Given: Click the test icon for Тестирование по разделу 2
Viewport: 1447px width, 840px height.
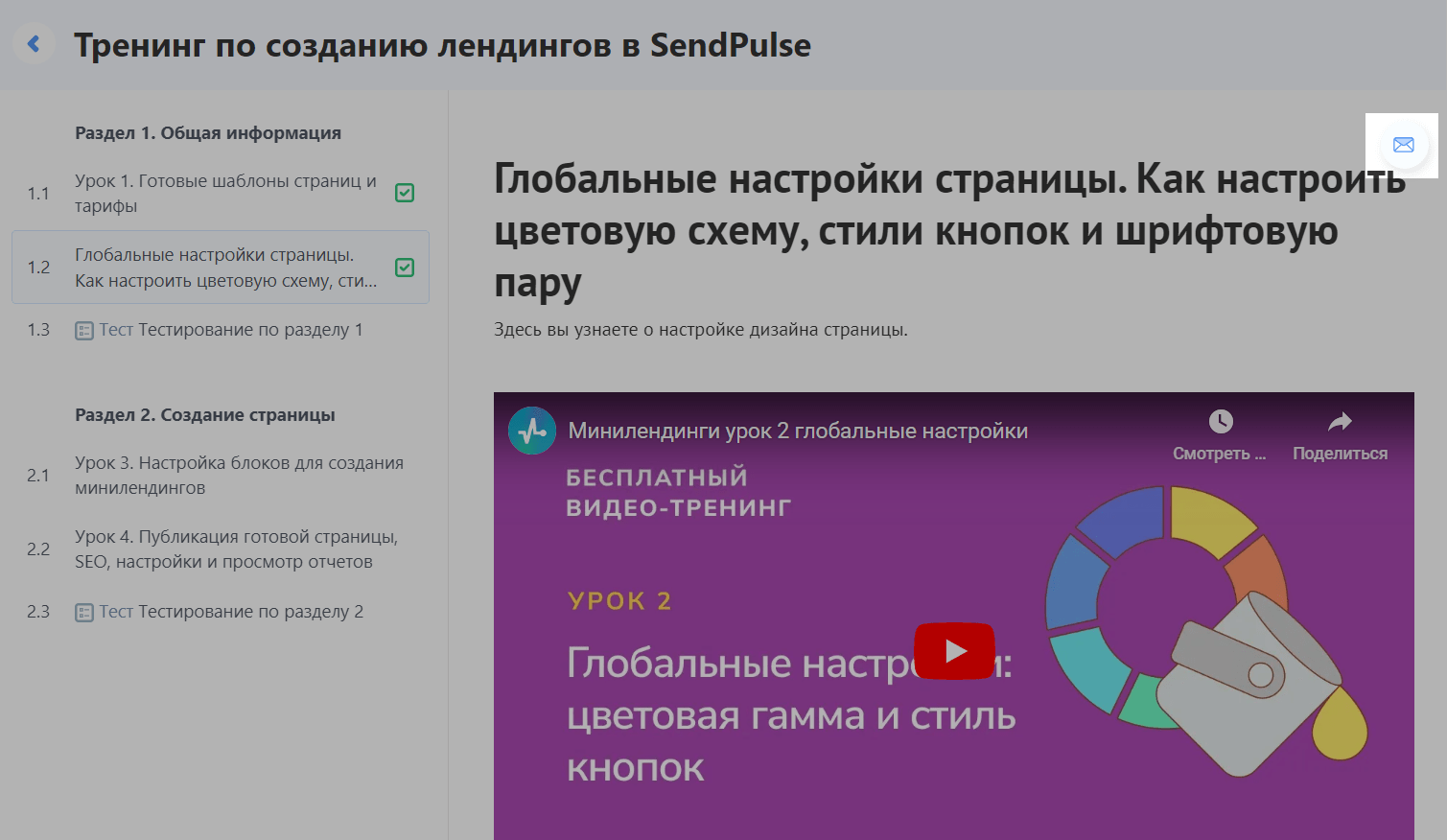Looking at the screenshot, I should click(84, 613).
